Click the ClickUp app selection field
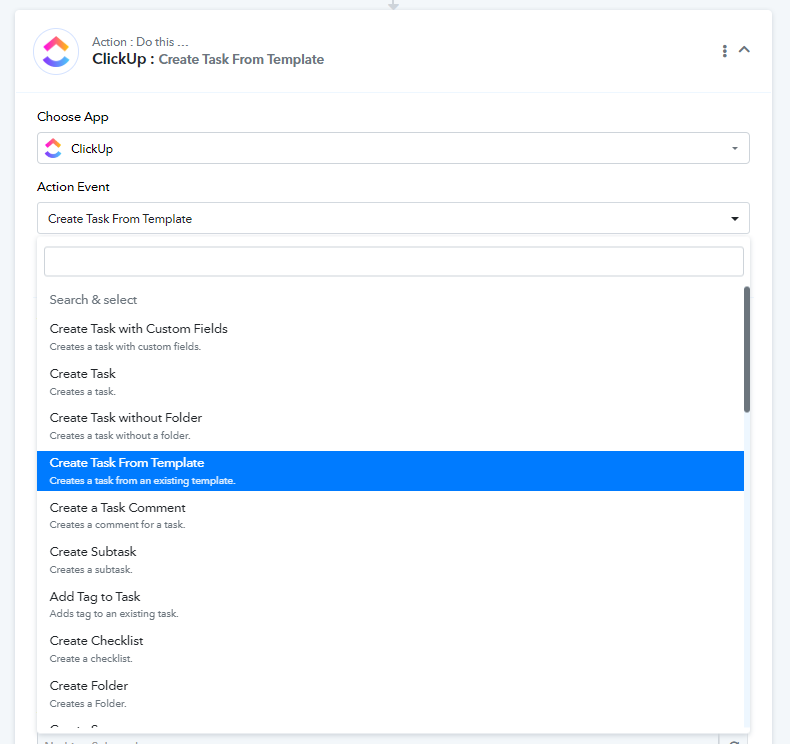 (393, 148)
